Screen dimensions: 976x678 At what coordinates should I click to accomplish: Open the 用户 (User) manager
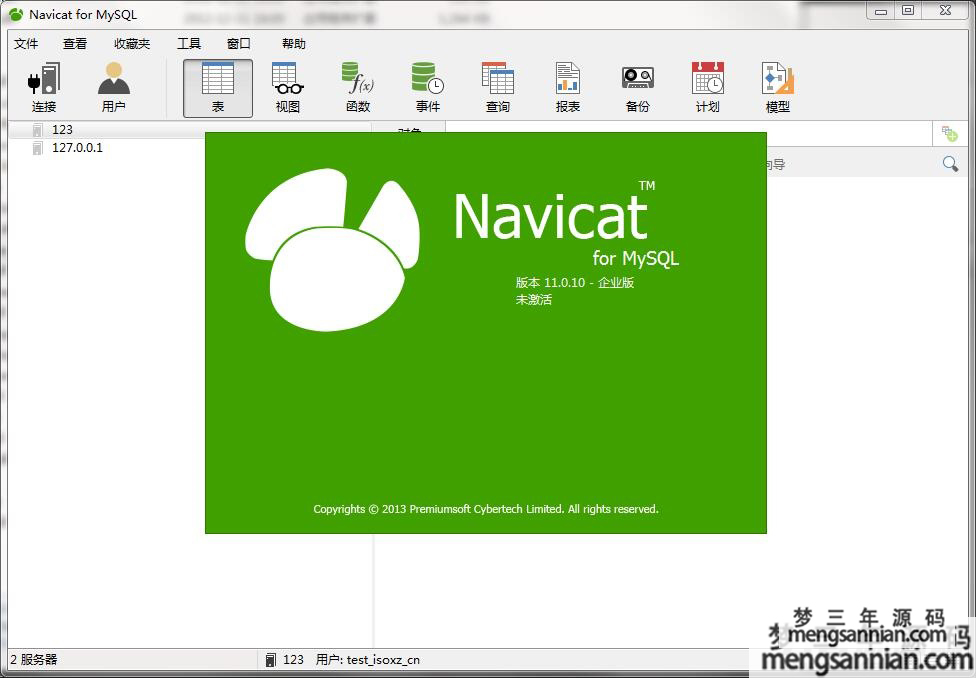pos(113,88)
